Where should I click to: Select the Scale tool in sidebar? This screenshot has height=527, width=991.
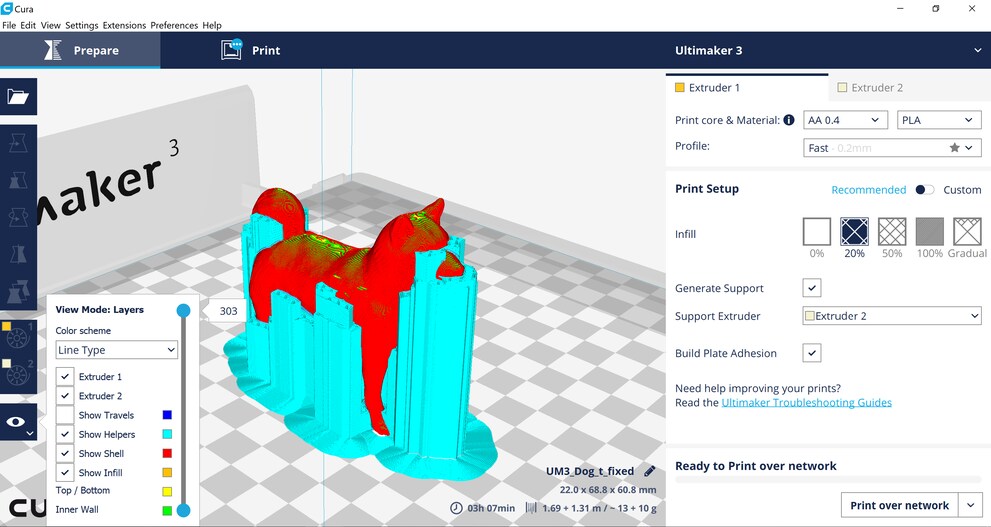18,181
